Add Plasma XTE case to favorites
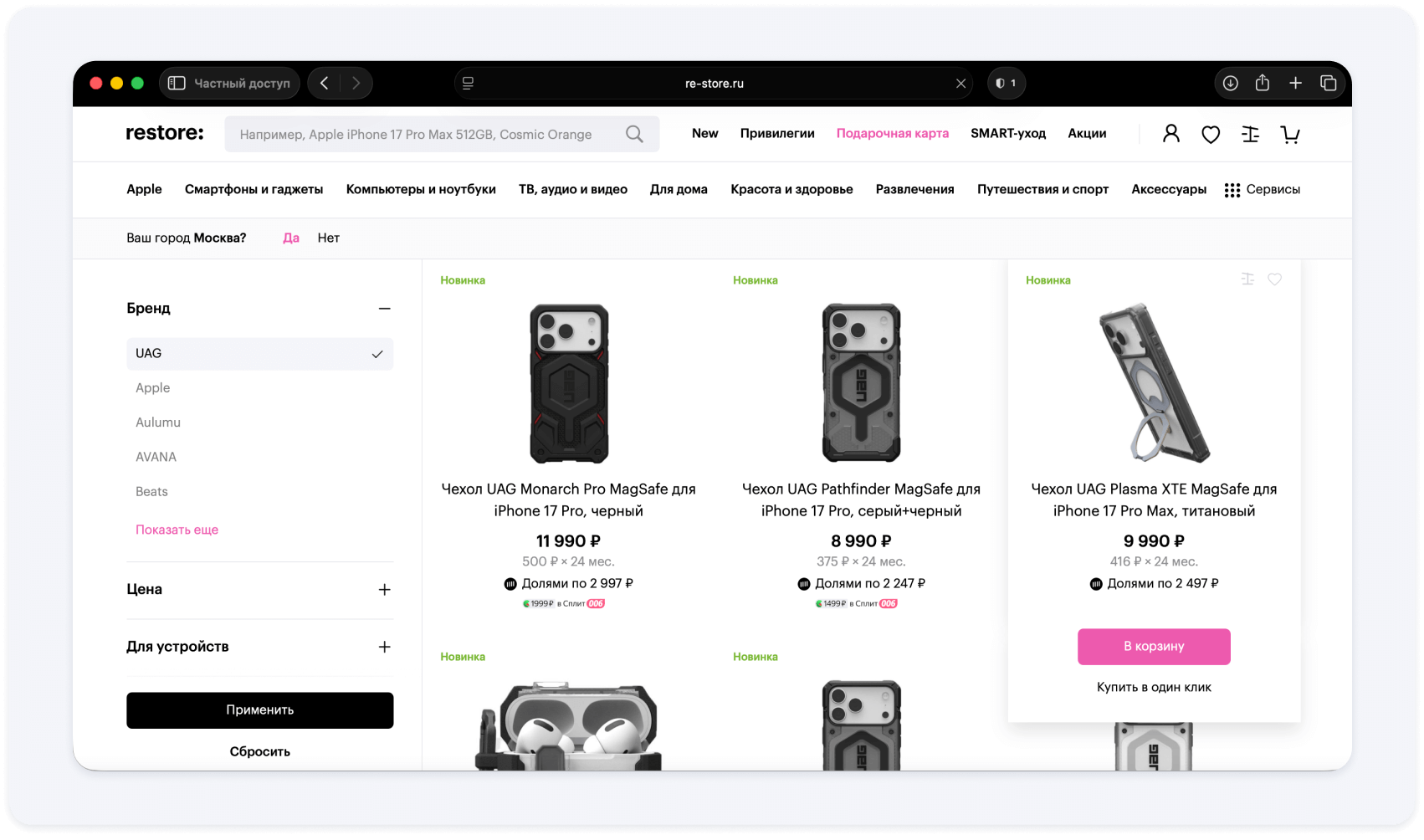Viewport: 1424px width, 840px height. pos(1274,279)
